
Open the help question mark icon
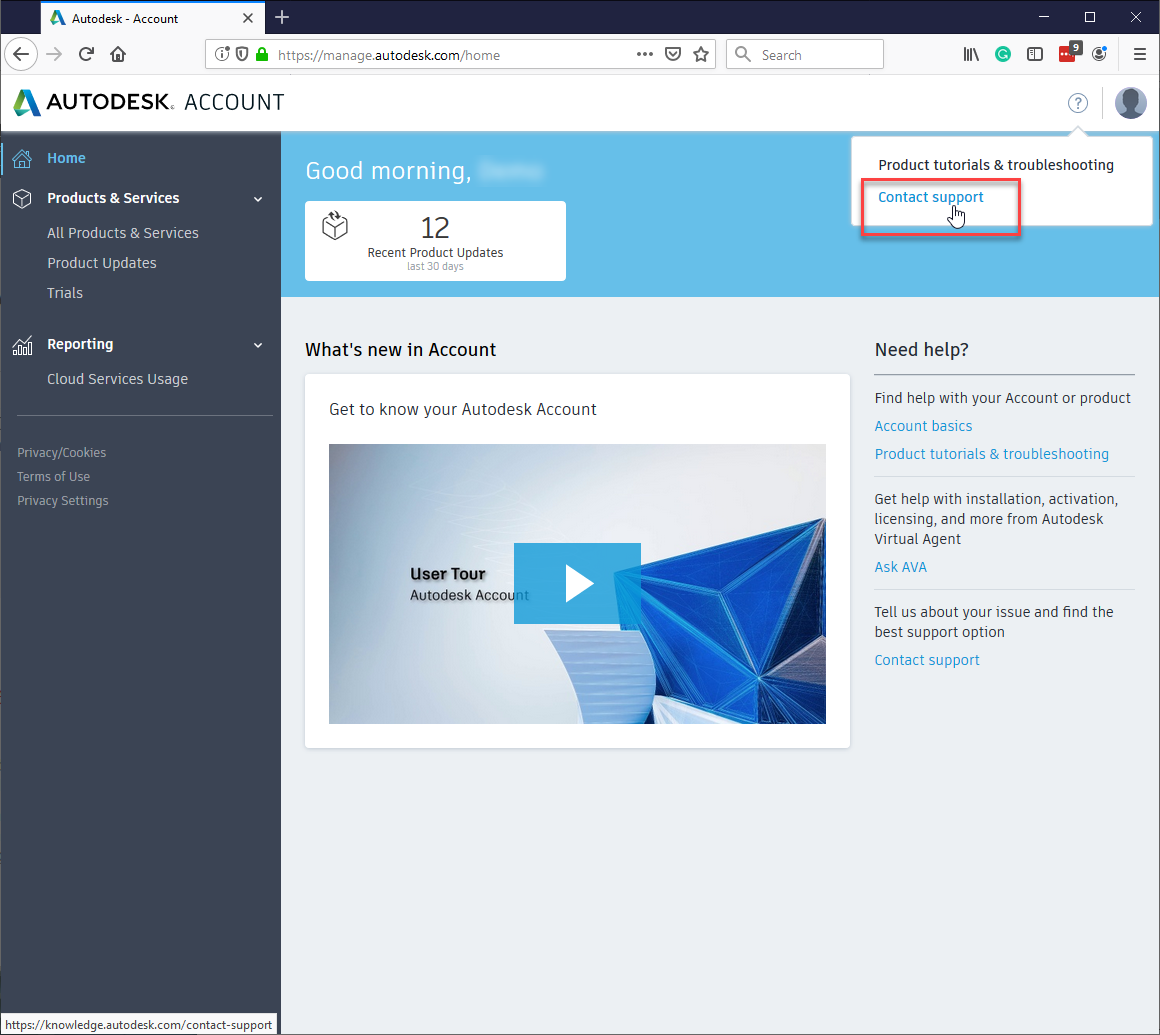(1077, 103)
